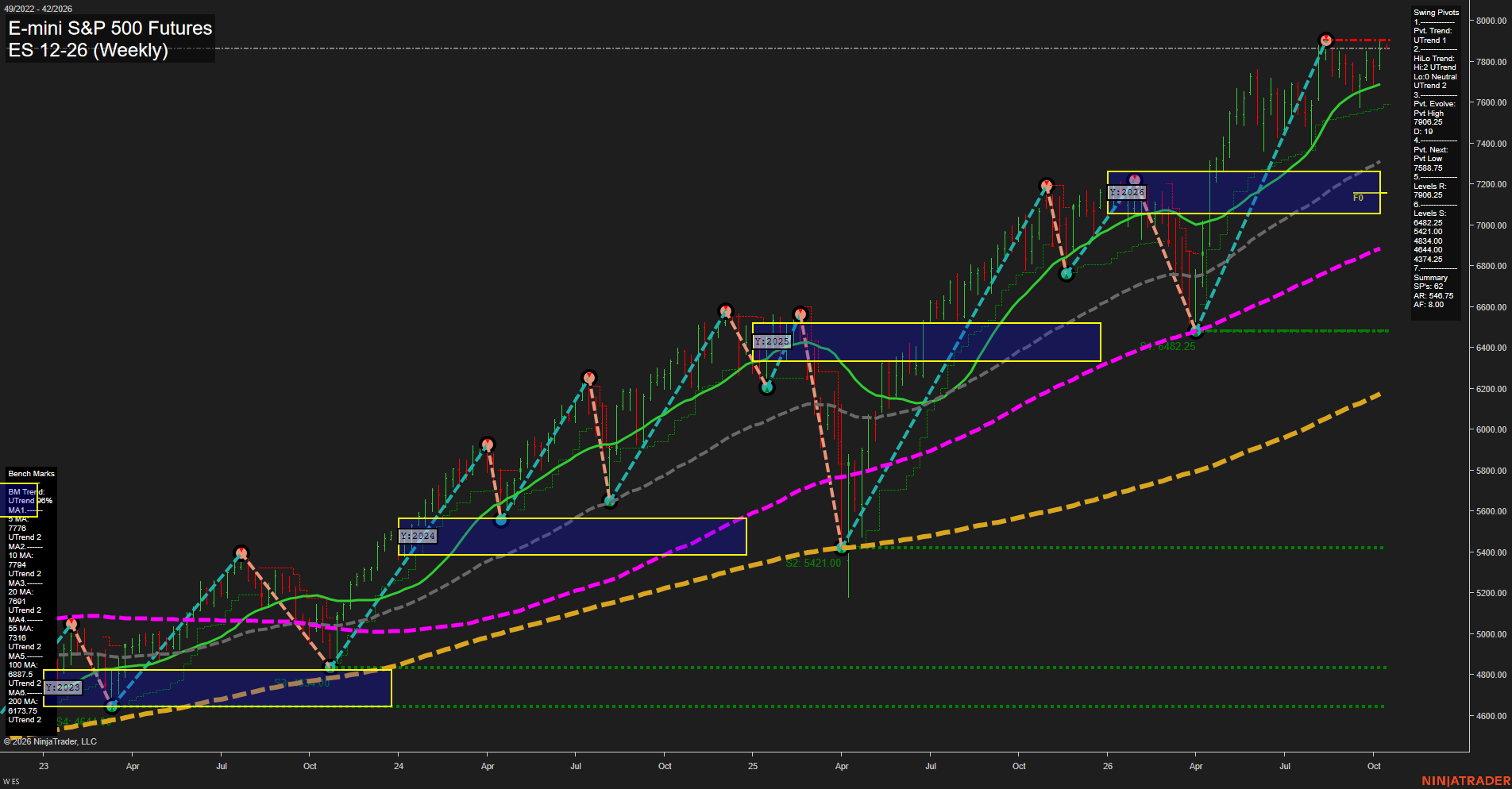Select the W ES status text
The height and width of the screenshot is (789, 1512).
click(11, 782)
